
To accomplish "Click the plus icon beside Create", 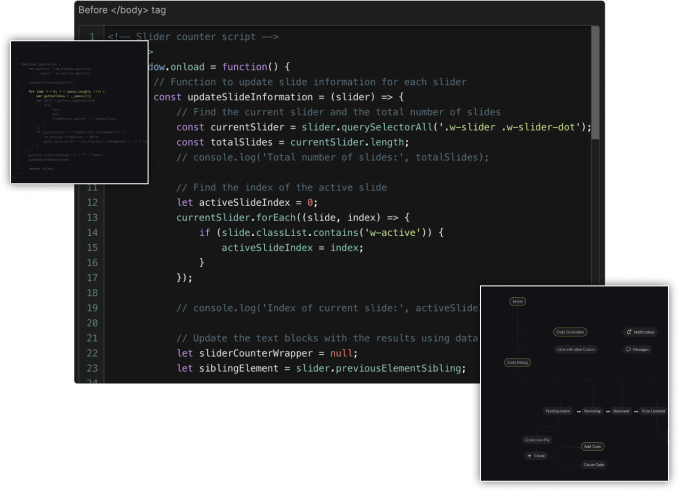I will pos(529,456).
